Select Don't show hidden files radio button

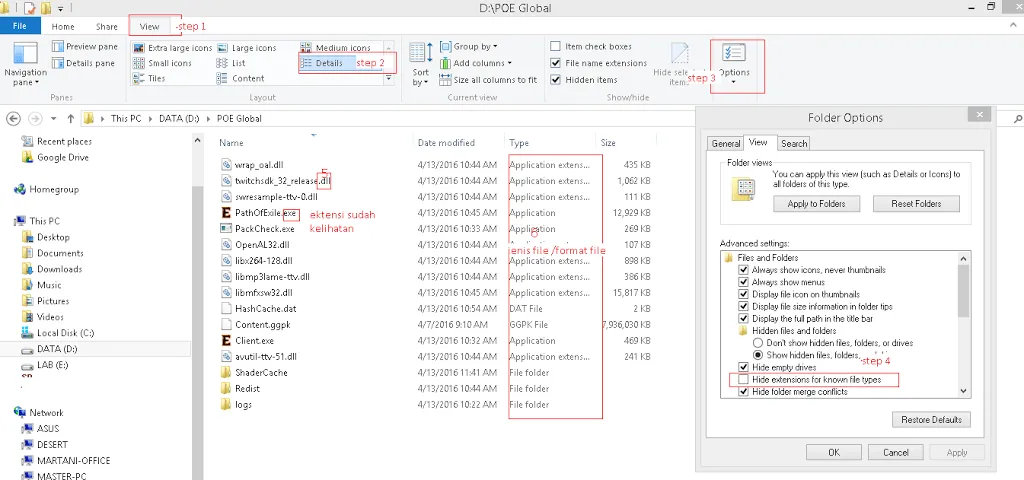pyautogui.click(x=758, y=343)
